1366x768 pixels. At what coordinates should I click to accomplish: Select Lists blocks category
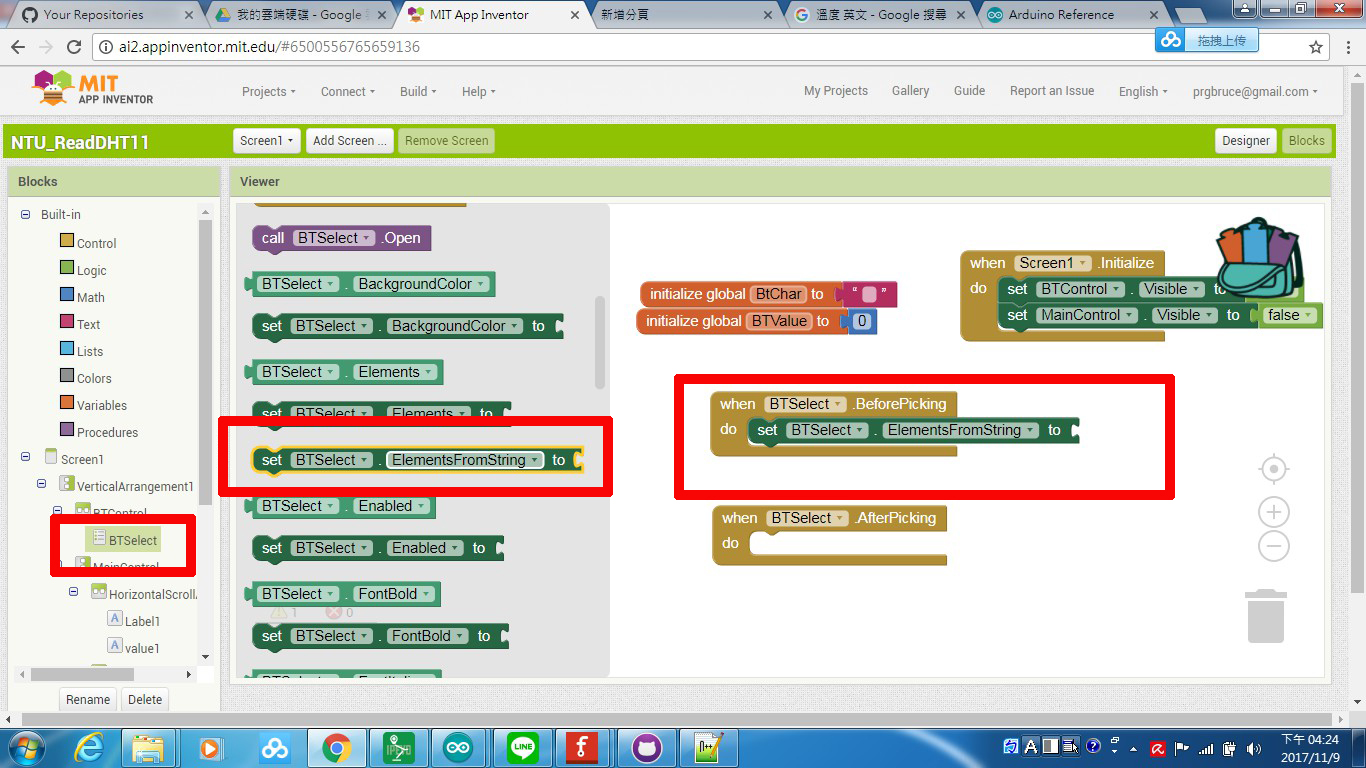pos(90,351)
